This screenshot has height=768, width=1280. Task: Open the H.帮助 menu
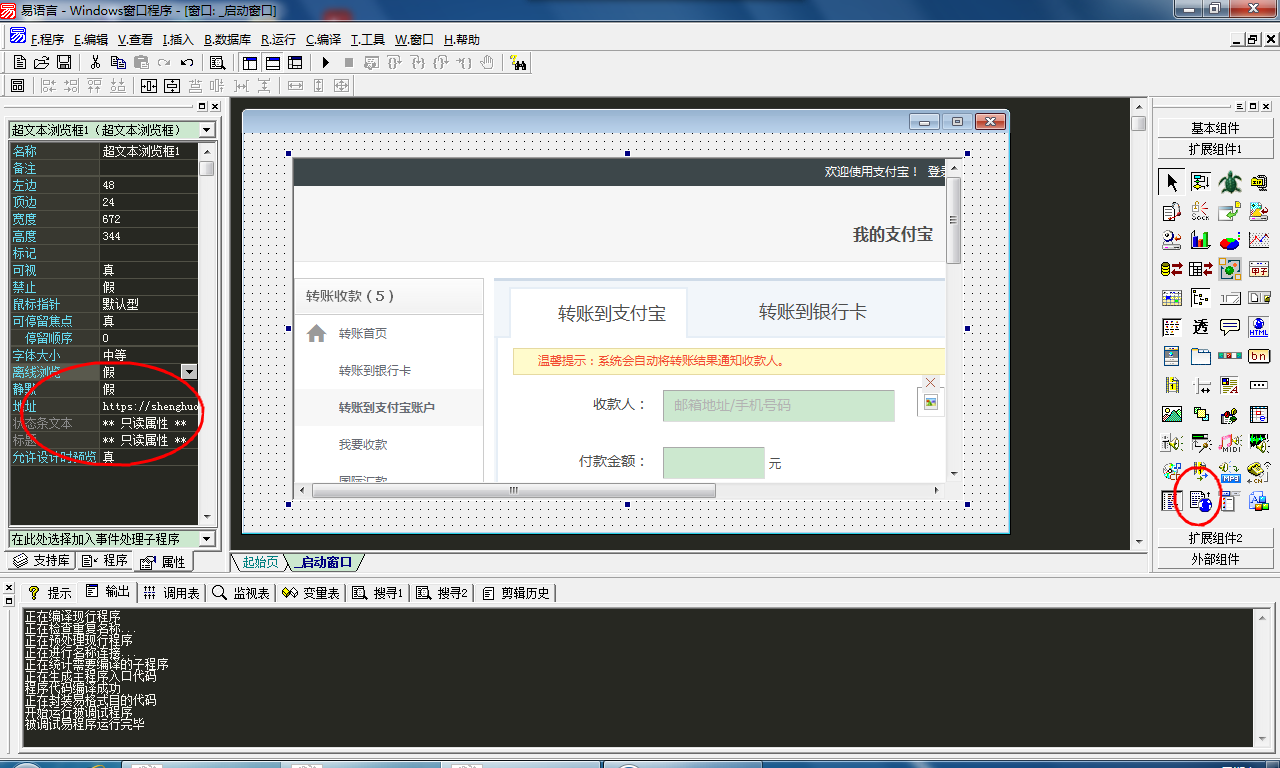pos(461,40)
